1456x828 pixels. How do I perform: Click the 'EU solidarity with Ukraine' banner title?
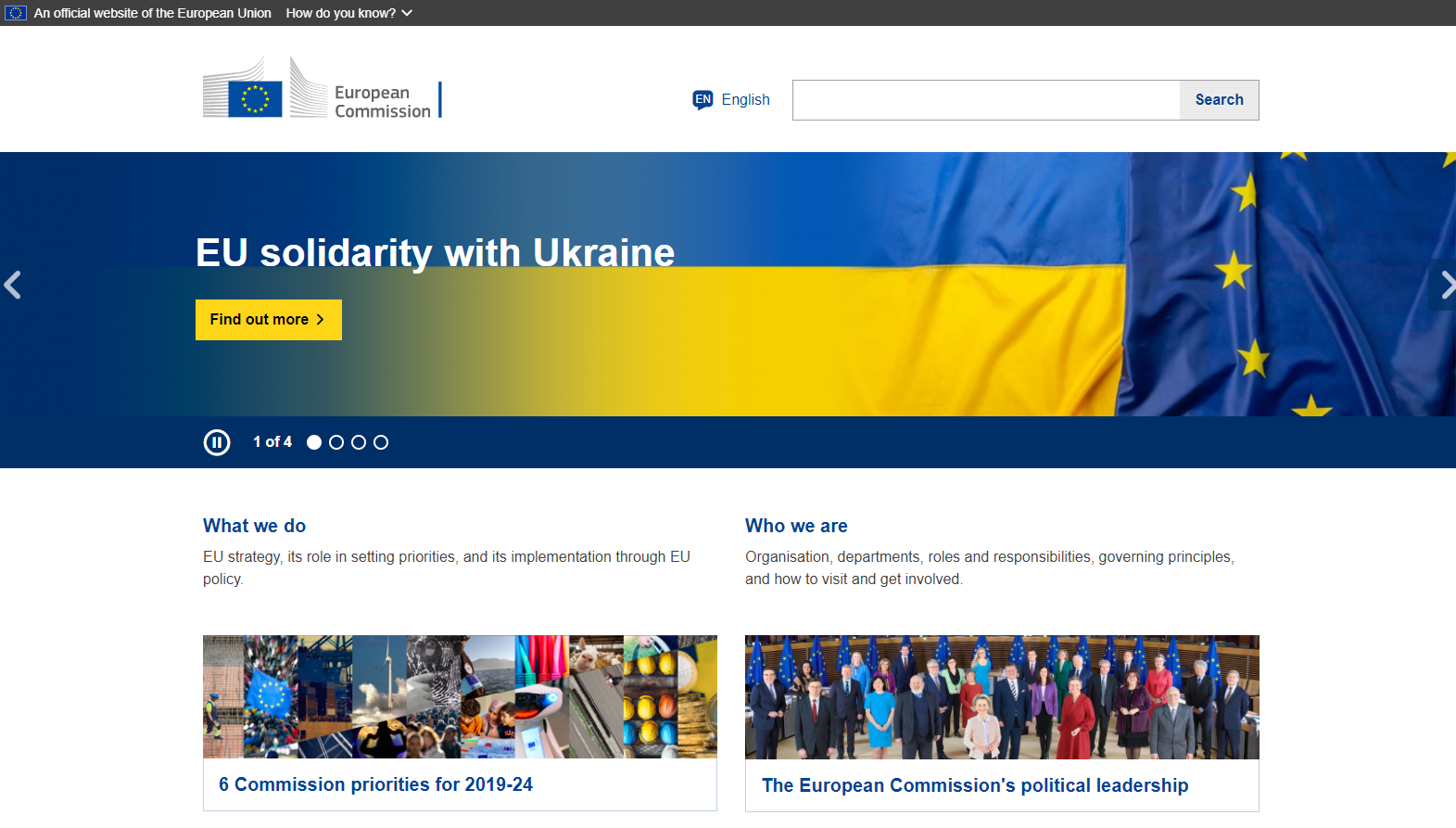(x=436, y=252)
